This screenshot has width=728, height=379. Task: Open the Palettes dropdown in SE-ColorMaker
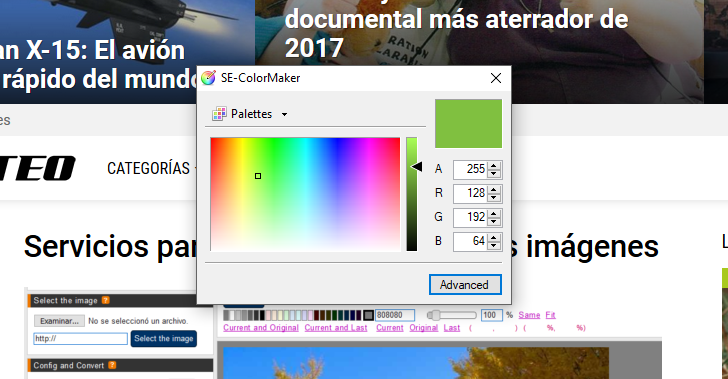250,114
